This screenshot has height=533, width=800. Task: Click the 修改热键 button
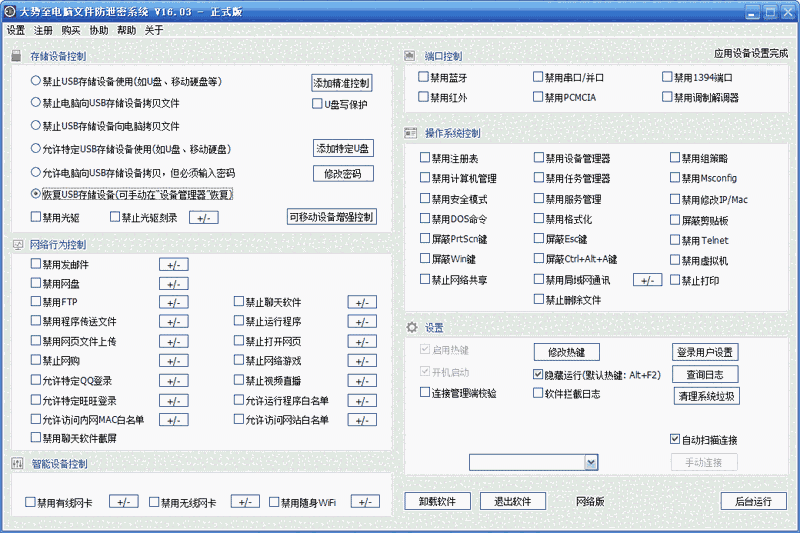pyautogui.click(x=566, y=352)
